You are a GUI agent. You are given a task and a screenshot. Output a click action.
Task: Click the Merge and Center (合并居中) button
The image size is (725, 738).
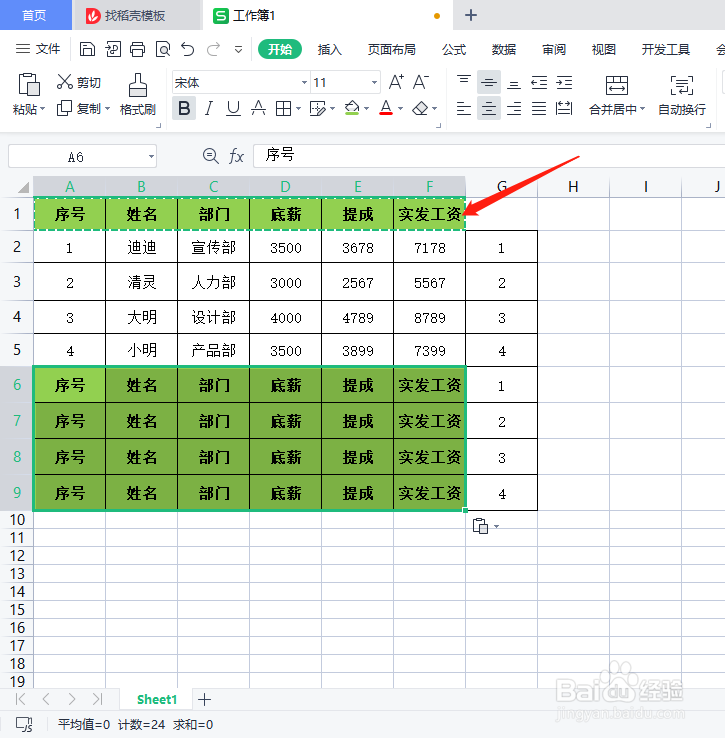tap(617, 95)
